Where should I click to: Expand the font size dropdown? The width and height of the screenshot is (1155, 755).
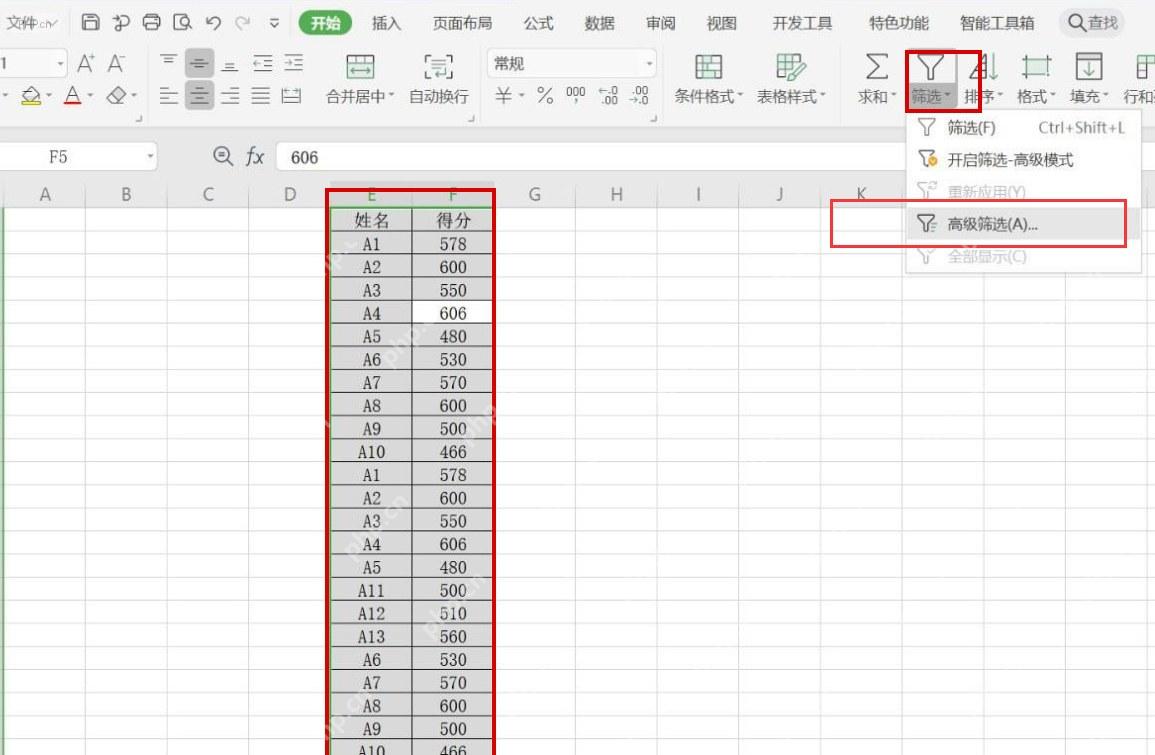(x=60, y=63)
